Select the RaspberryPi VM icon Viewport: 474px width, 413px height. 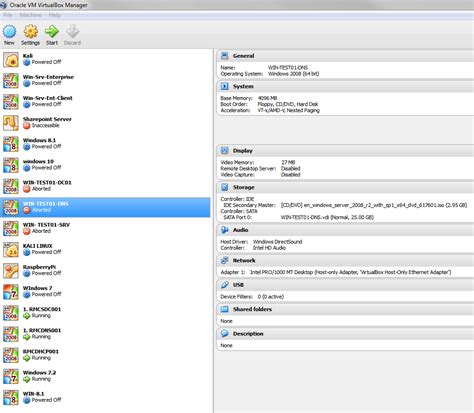click(x=11, y=270)
